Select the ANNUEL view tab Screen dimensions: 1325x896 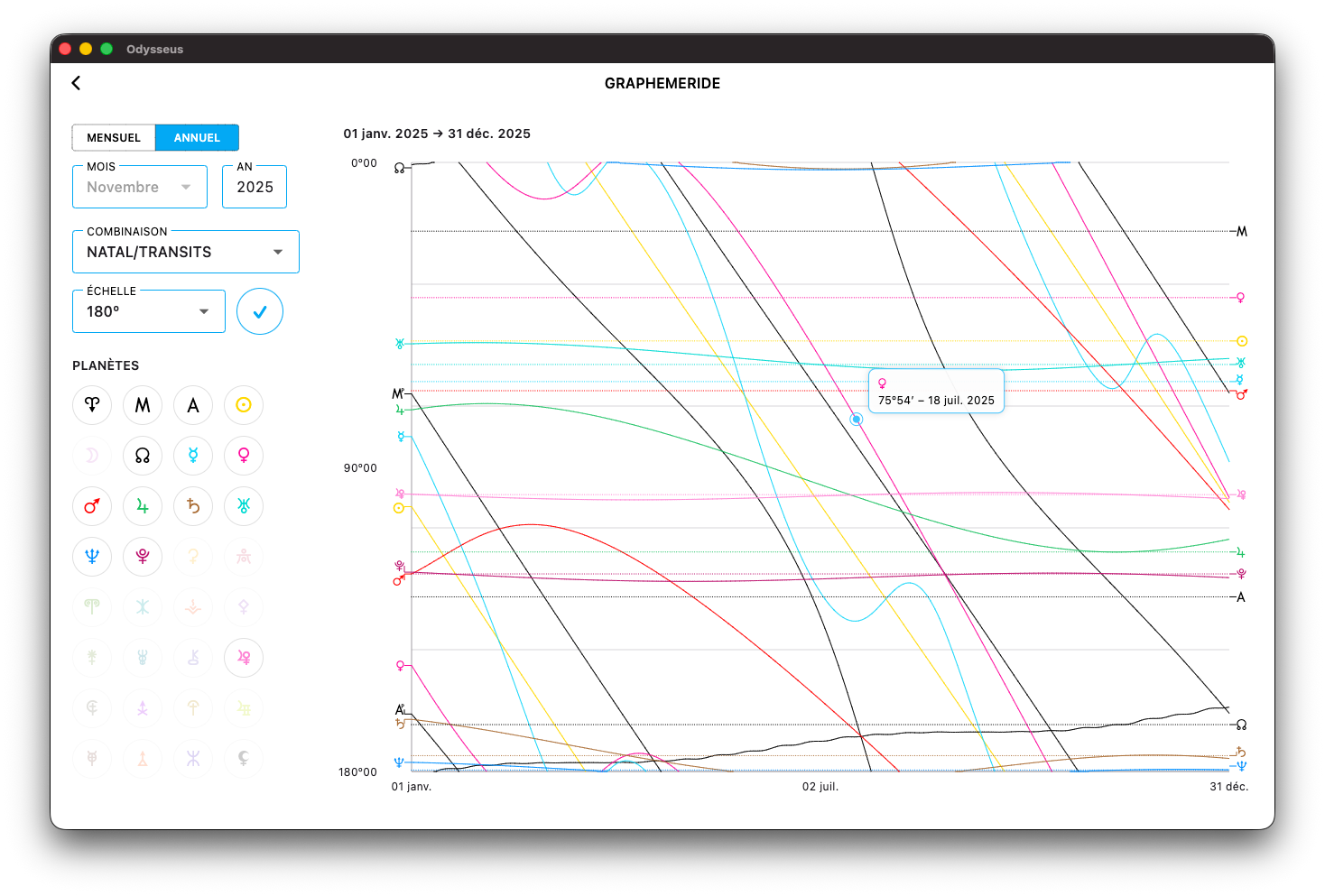197,138
